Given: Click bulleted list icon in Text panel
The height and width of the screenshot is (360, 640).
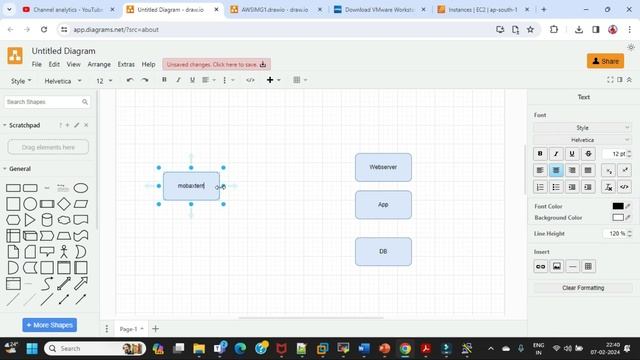Looking at the screenshot, I should tap(556, 187).
